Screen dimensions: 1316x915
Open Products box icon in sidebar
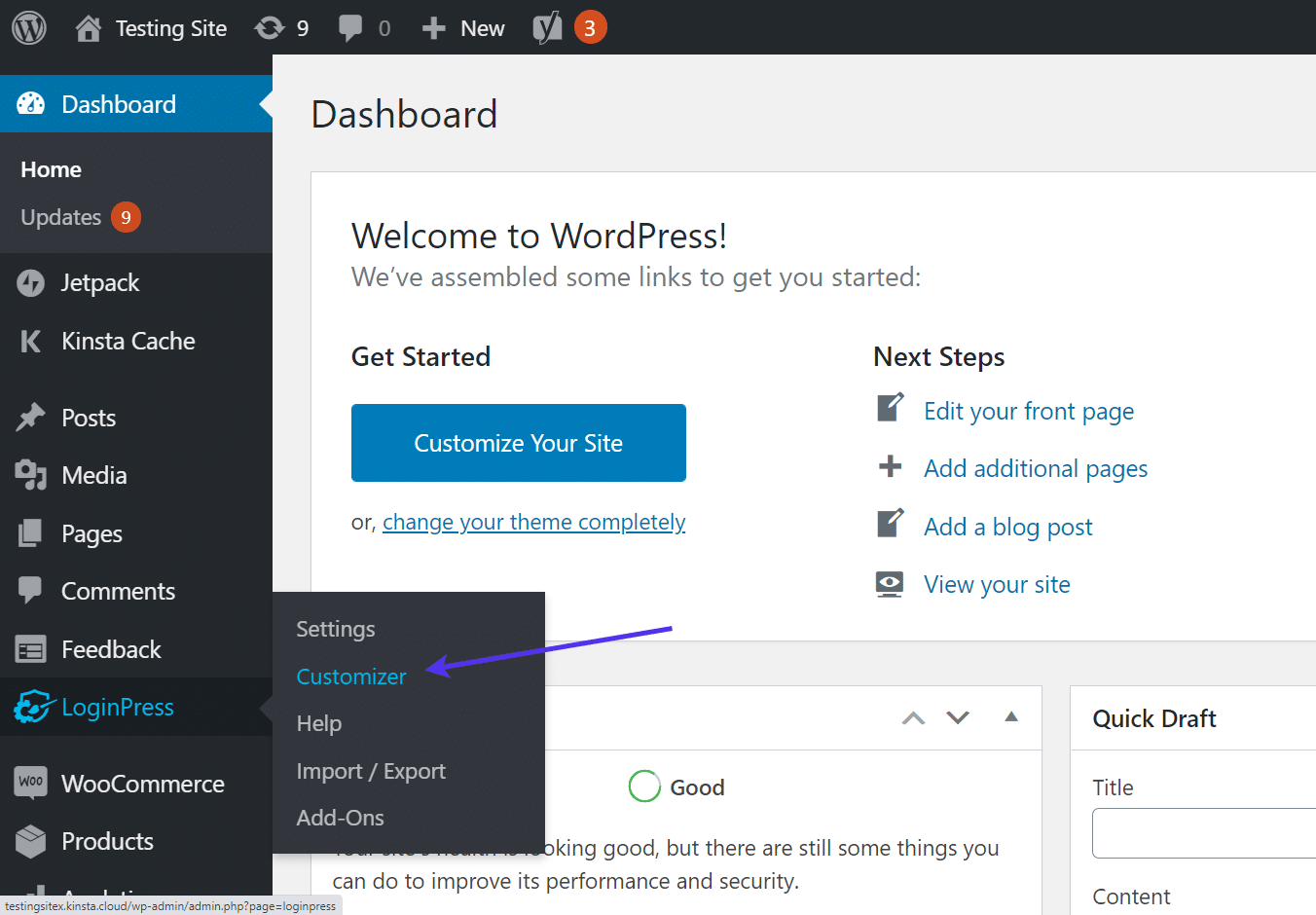30,841
